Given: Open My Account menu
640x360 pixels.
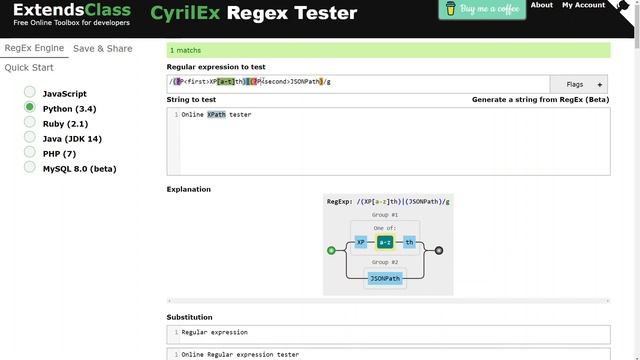Looking at the screenshot, I should 583,5.
